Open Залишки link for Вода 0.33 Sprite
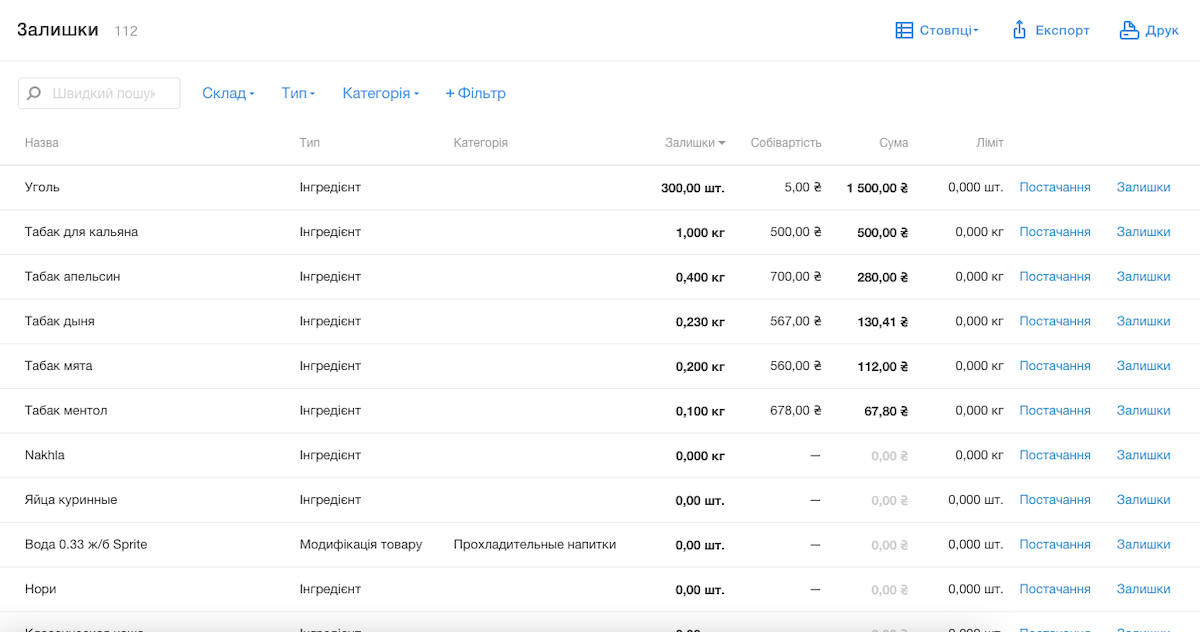Screen dimensions: 1200x632 click(1143, 545)
